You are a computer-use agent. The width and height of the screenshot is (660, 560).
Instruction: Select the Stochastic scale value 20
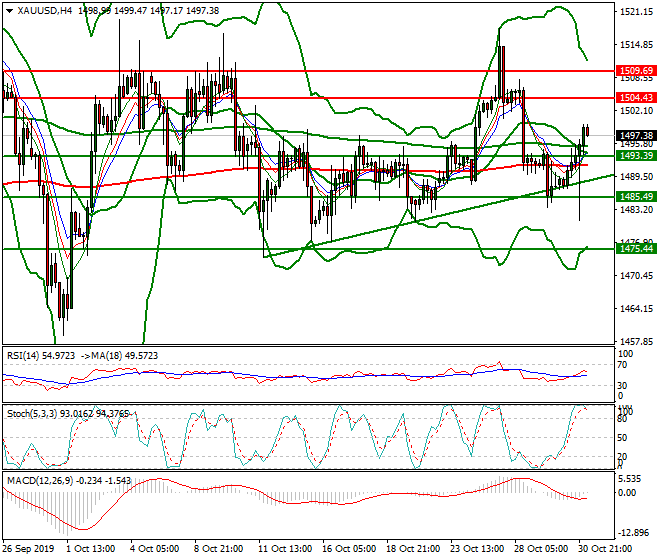(622, 456)
